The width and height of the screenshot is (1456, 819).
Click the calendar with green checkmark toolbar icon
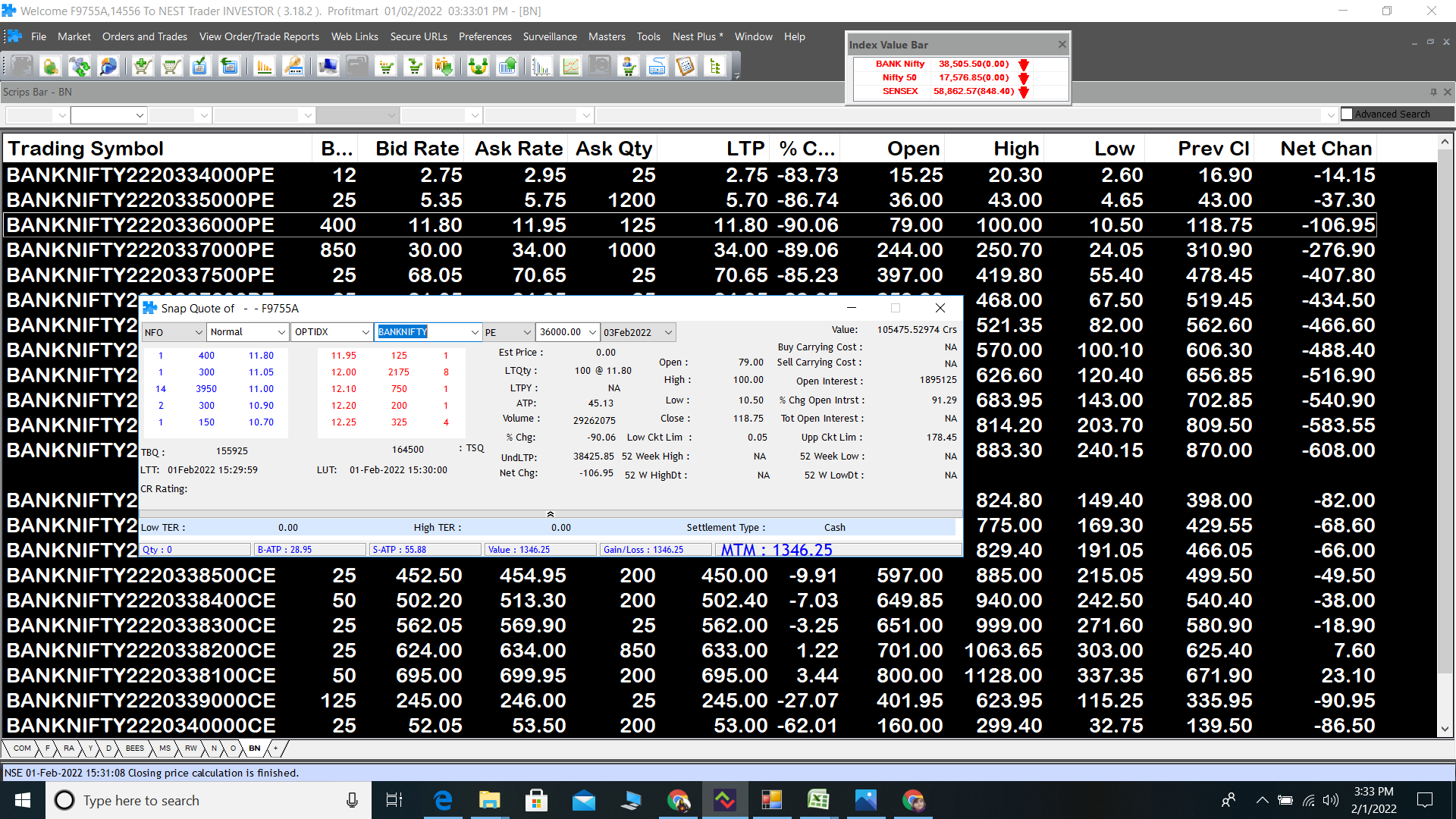[200, 67]
